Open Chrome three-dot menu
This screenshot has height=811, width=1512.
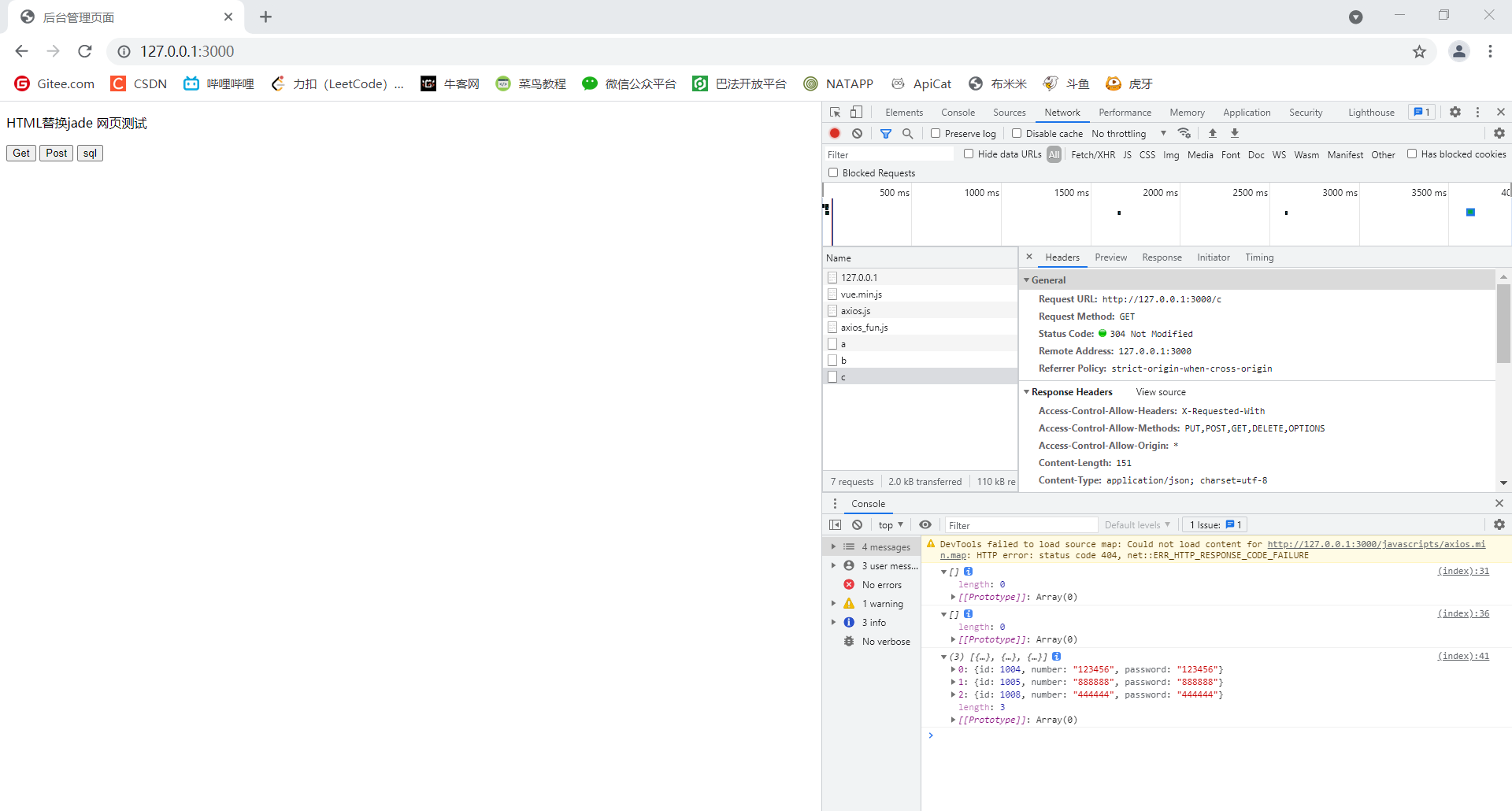point(1491,51)
